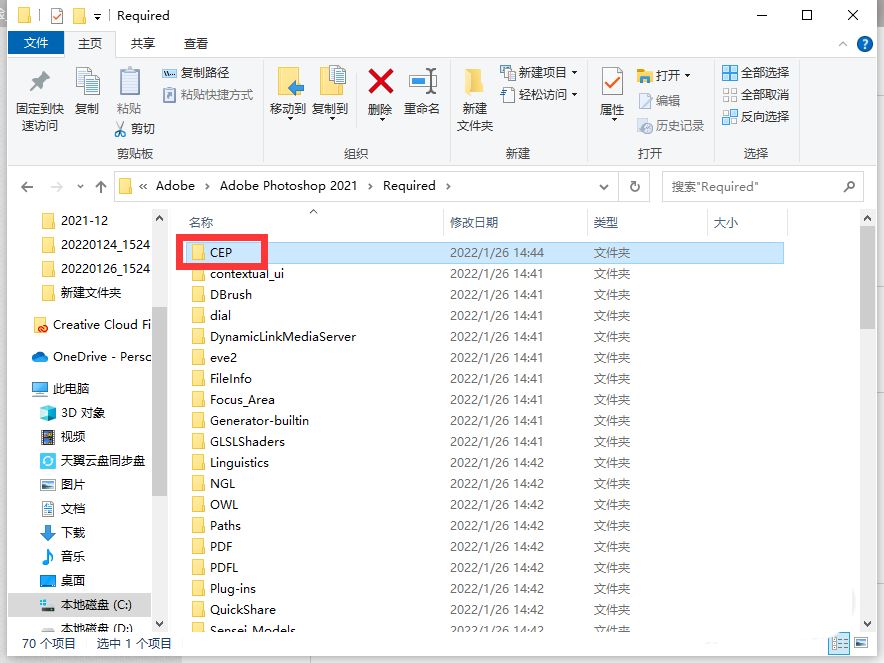
Task: Click the red Delete X icon
Action: coord(381,81)
